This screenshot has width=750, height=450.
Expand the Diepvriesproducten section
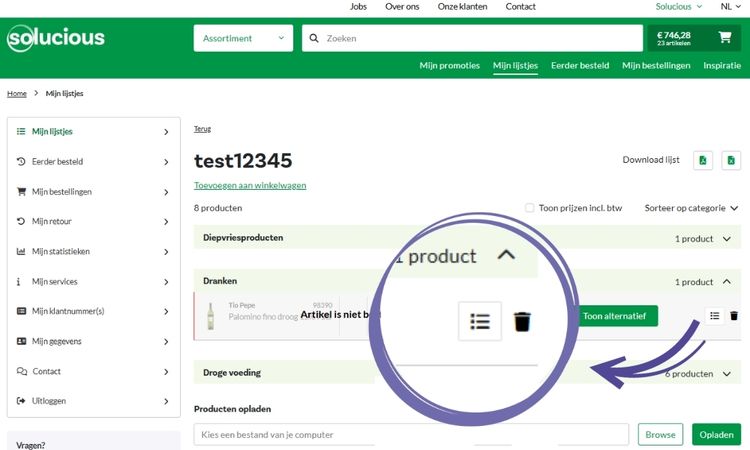point(726,239)
